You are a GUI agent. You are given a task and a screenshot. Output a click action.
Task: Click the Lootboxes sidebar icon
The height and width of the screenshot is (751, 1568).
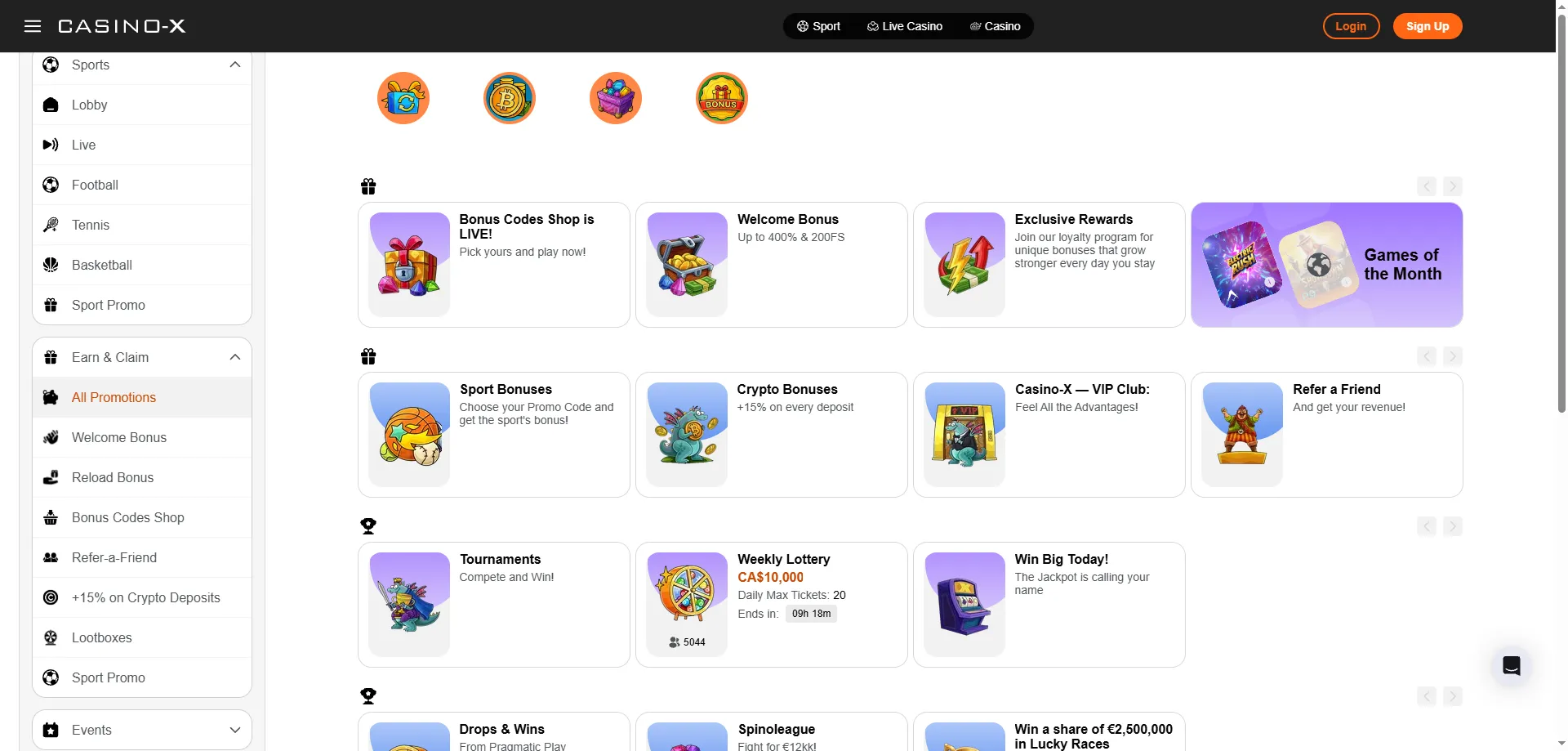point(51,637)
